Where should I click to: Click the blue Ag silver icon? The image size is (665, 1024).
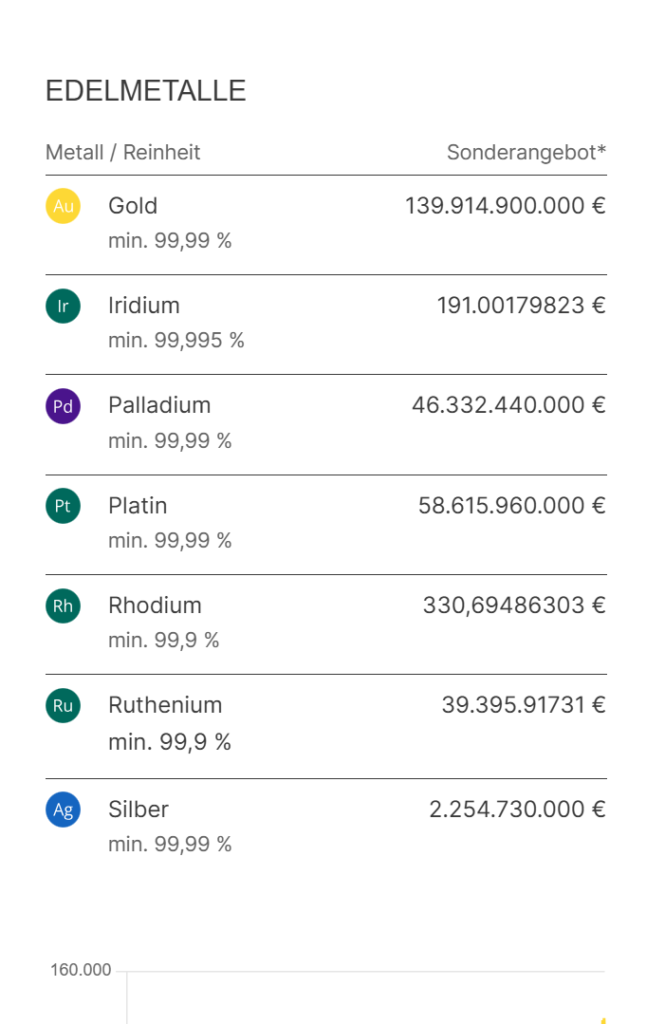click(63, 809)
